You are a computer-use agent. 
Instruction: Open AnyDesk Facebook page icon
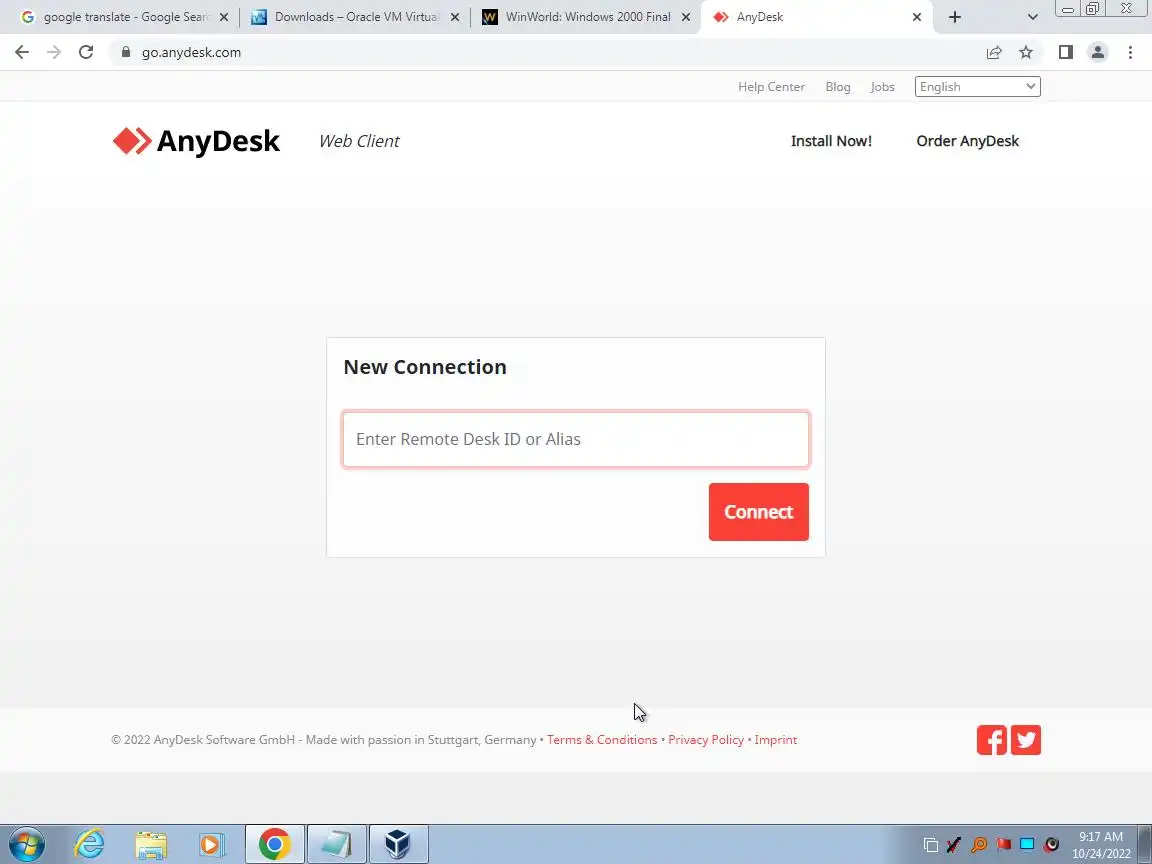click(x=991, y=740)
